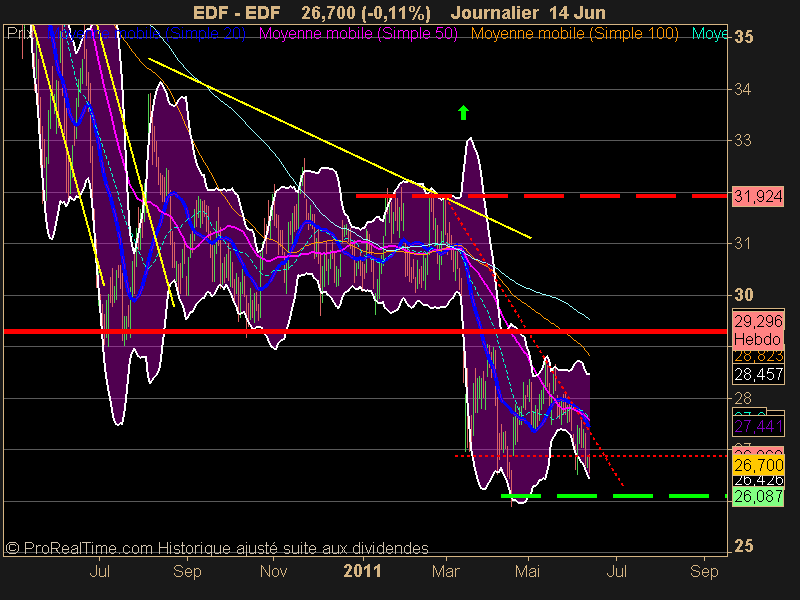Click the '2011' year axis label
Screen dimensions: 800x600
coord(362,571)
